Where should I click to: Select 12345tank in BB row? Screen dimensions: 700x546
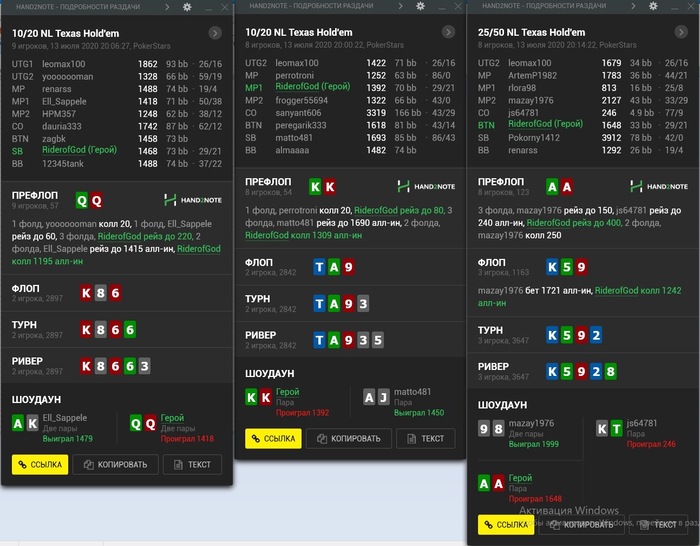63,163
